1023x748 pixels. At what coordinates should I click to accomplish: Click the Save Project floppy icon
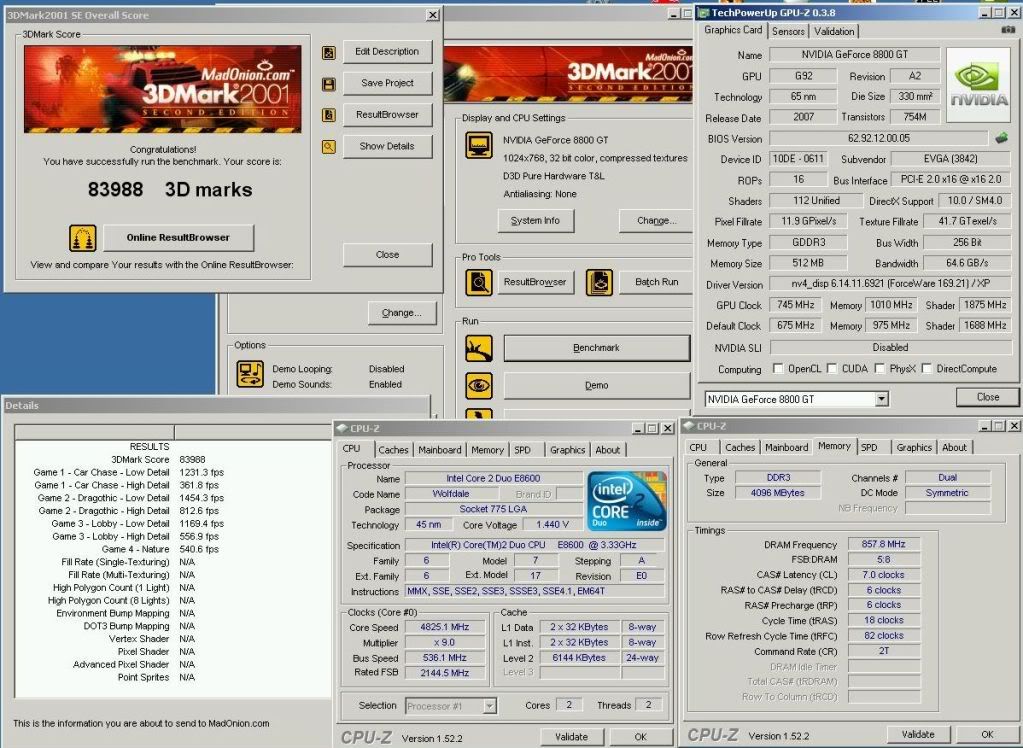pos(329,84)
